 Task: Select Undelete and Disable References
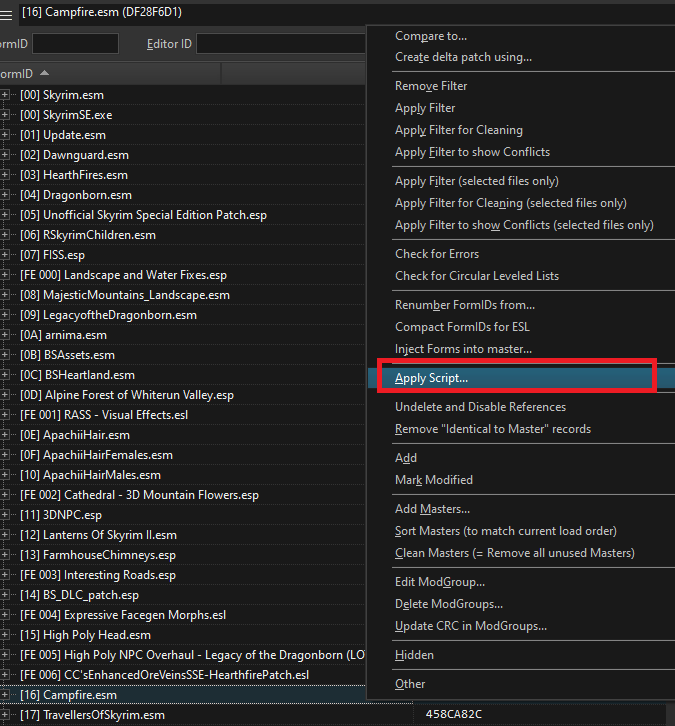click(x=481, y=407)
